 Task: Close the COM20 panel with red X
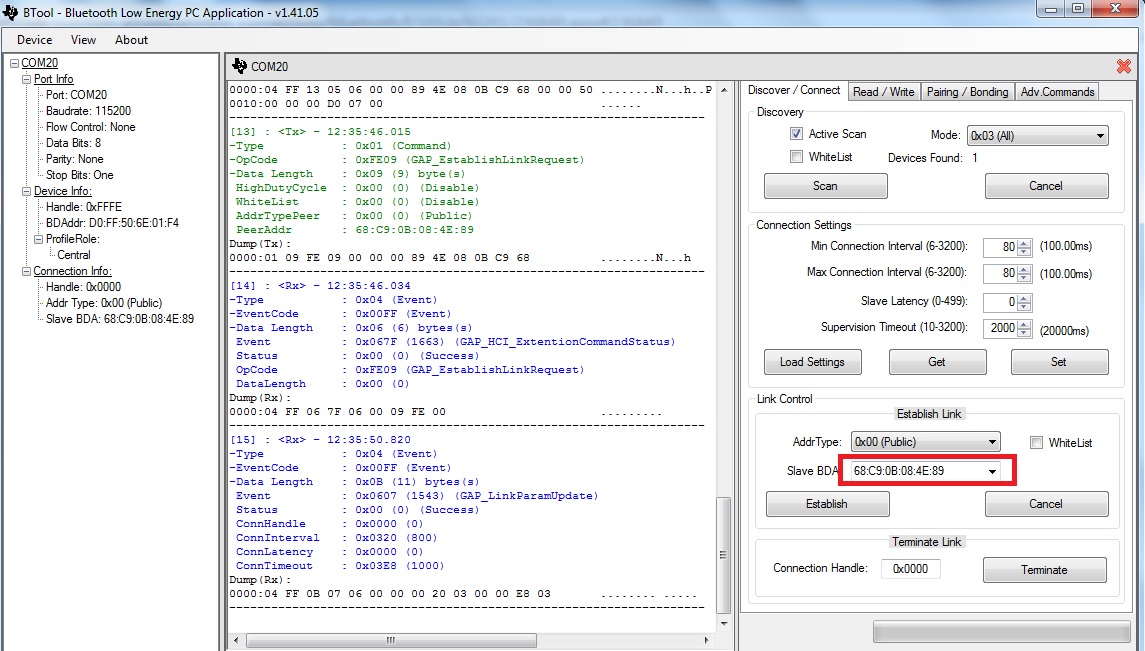coord(1124,66)
